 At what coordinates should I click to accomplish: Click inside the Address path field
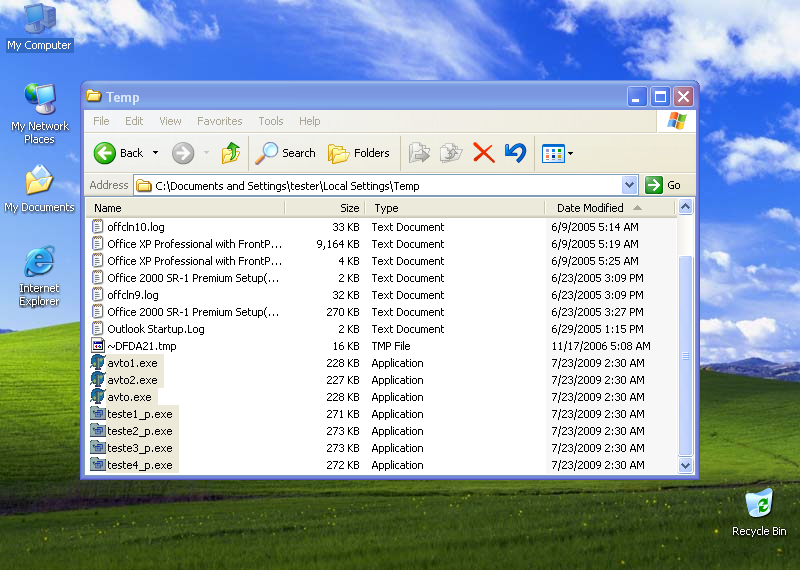pos(378,186)
